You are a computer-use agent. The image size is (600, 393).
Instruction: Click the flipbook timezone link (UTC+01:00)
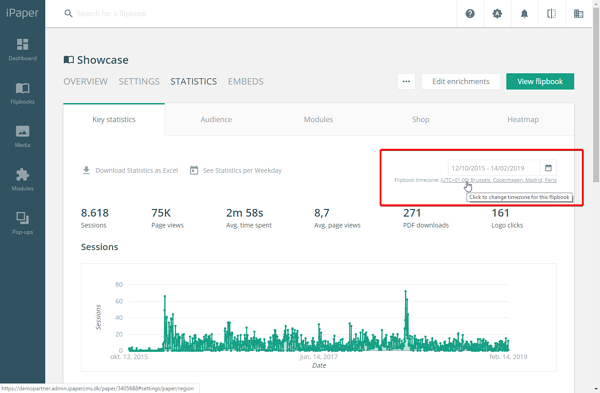pos(498,180)
